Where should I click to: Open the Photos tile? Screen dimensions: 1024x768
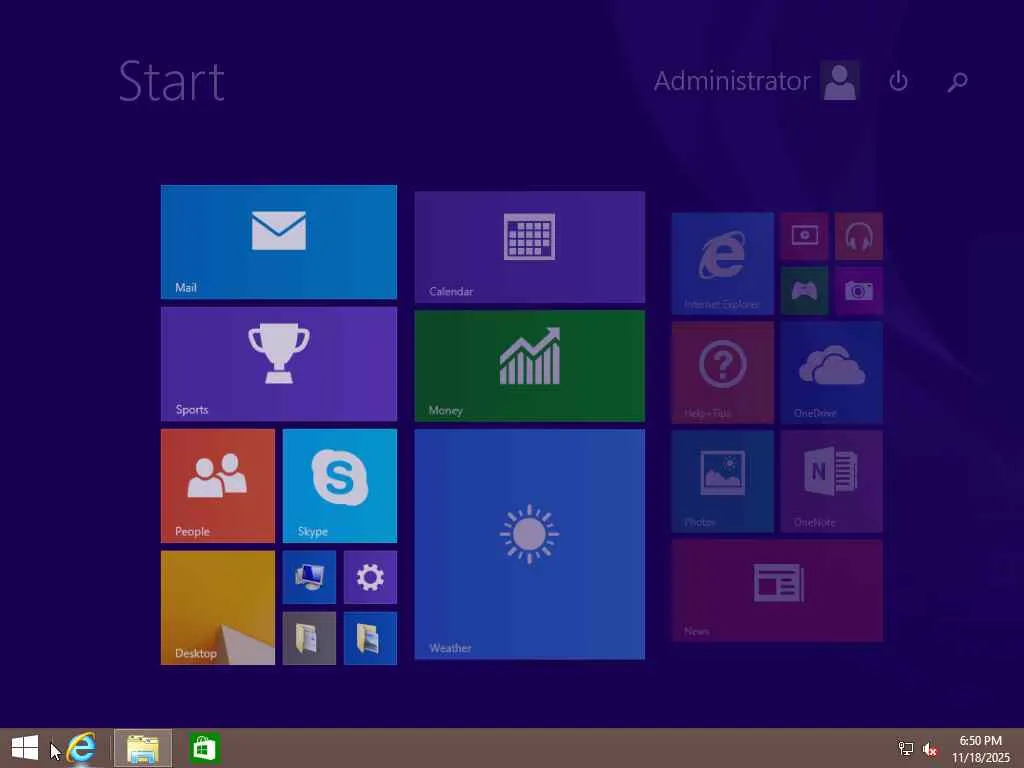(x=723, y=481)
